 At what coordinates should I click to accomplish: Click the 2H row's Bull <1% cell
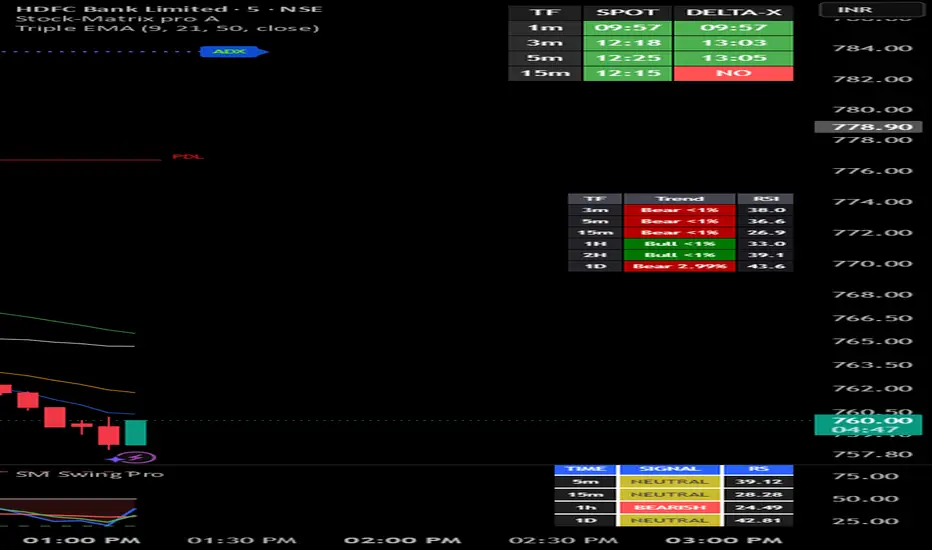(679, 255)
